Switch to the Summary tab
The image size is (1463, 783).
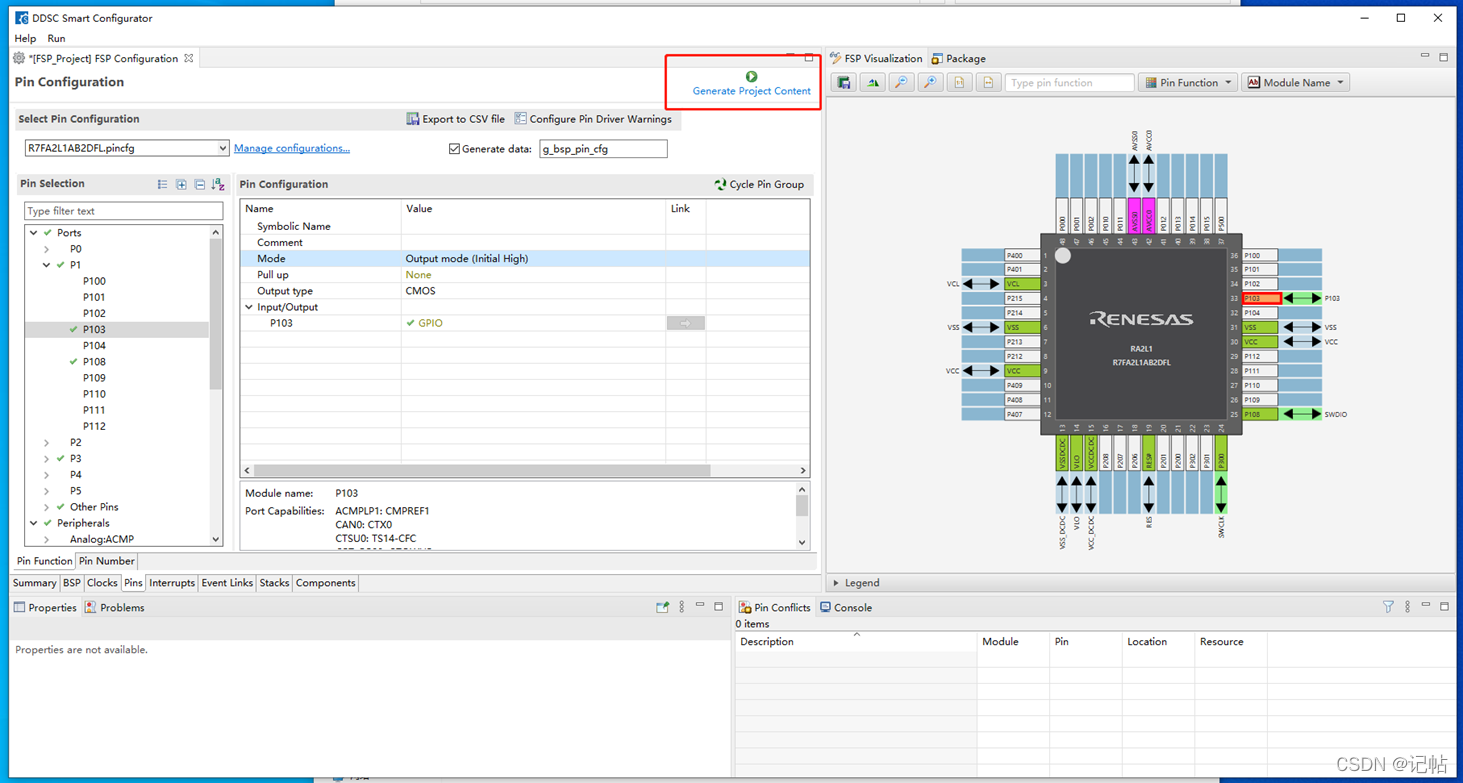pyautogui.click(x=34, y=583)
